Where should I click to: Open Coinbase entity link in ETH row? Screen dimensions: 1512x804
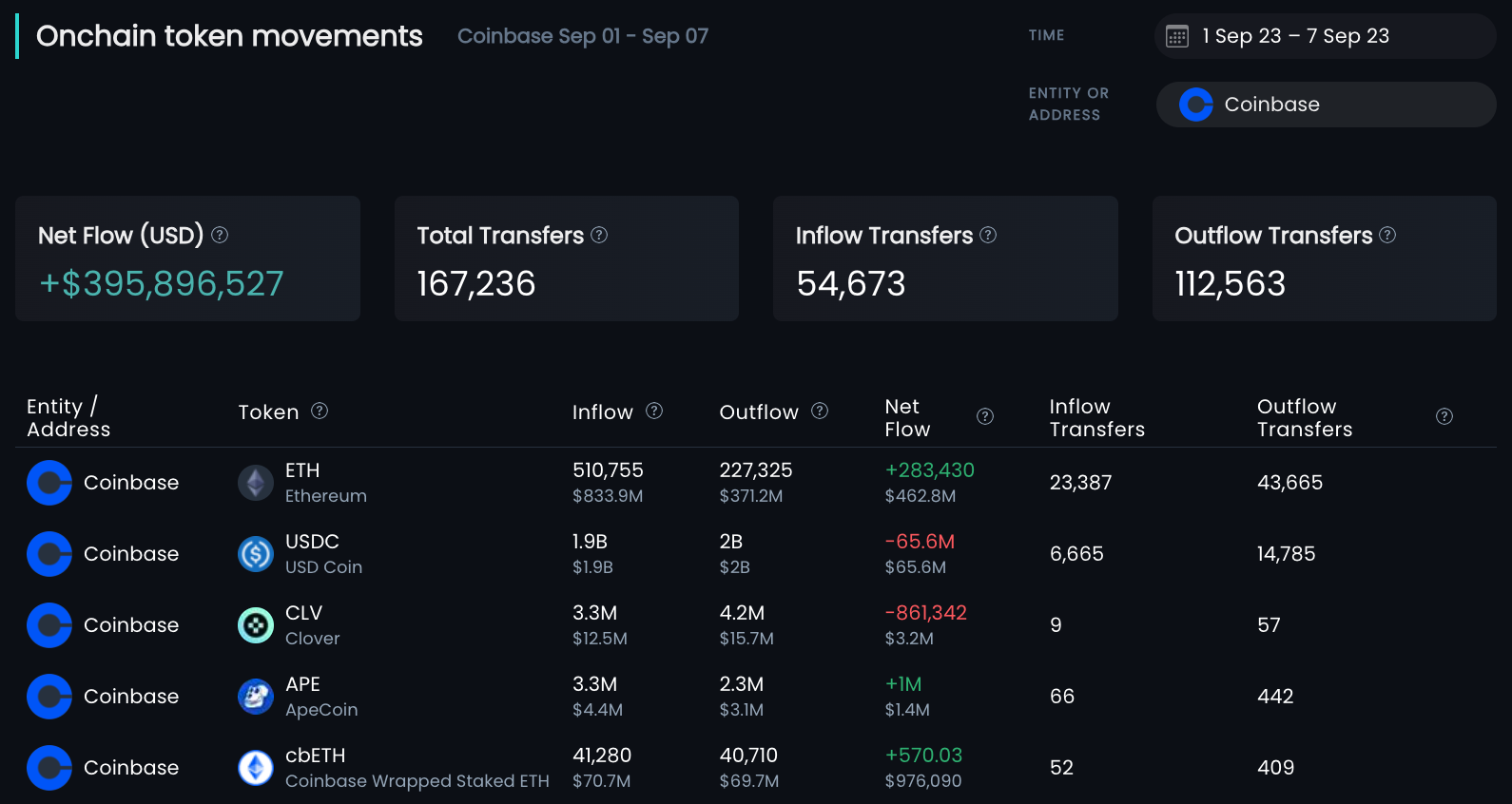coord(131,483)
